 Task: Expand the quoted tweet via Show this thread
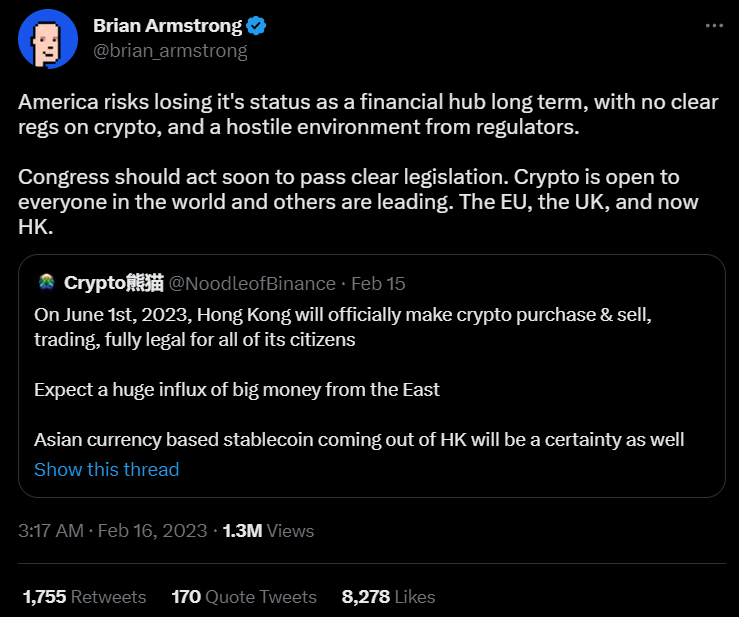click(x=107, y=469)
